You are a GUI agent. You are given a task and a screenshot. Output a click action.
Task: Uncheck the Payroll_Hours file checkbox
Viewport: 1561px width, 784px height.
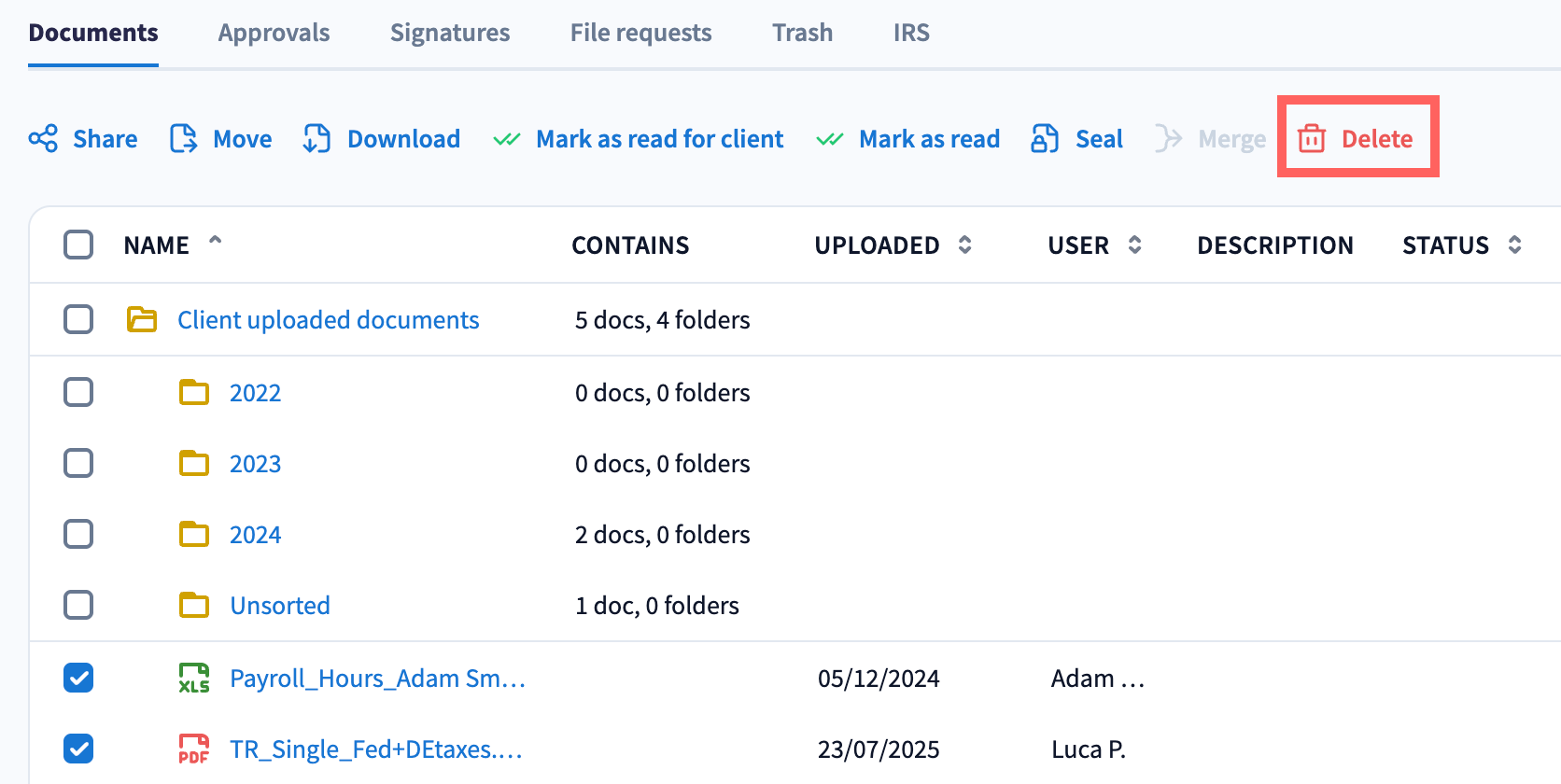[x=78, y=678]
